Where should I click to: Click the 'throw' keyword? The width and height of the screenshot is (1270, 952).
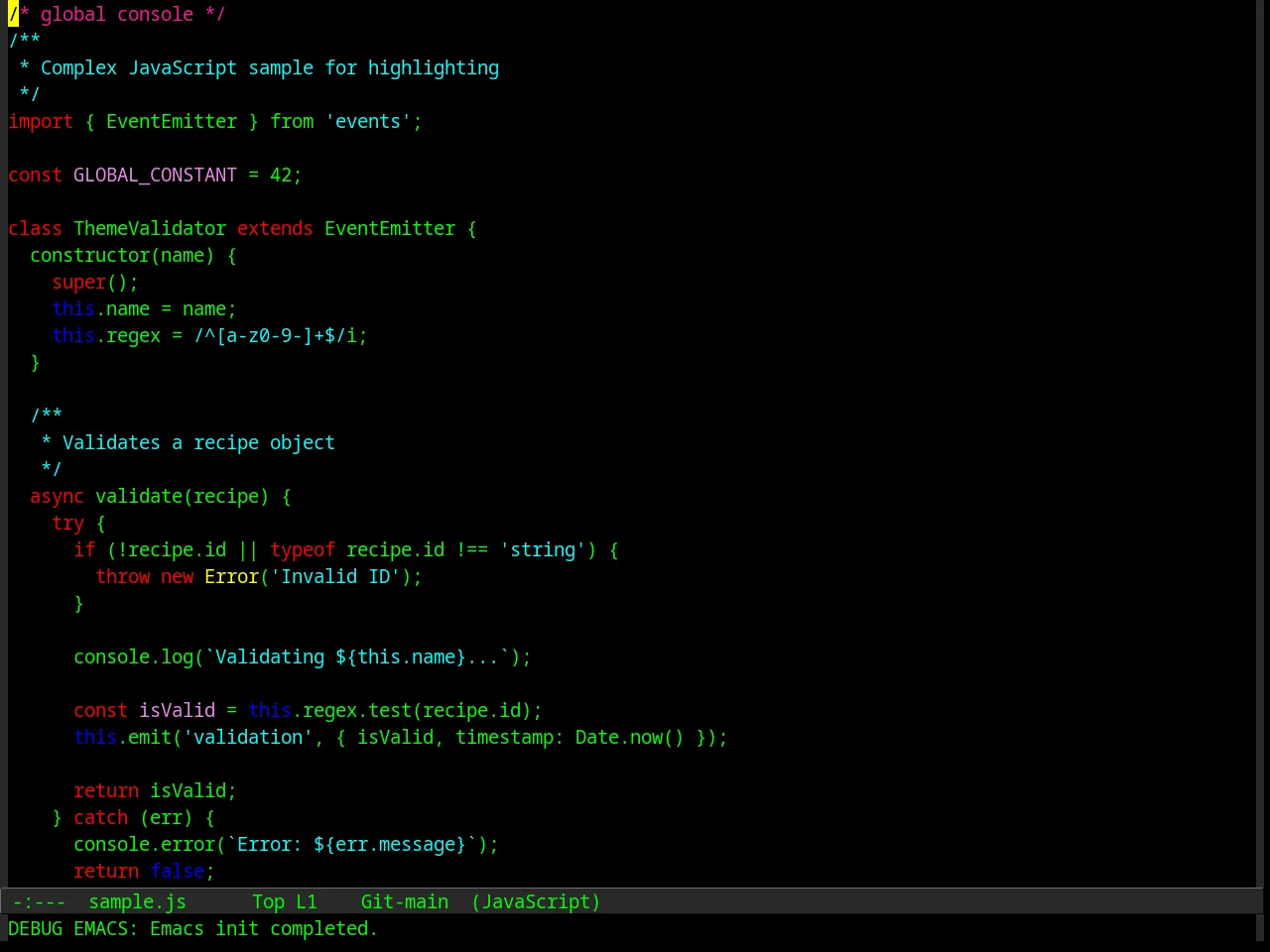[122, 577]
